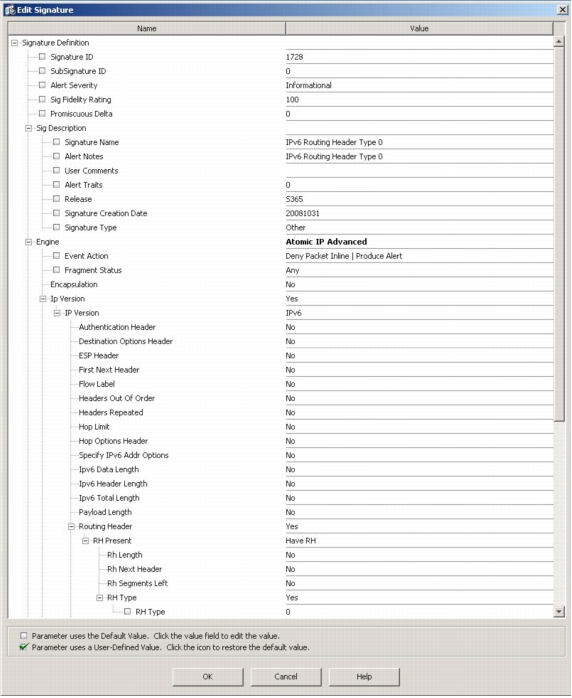
Task: Collapse the Signature Definition tree node
Action: [15, 43]
